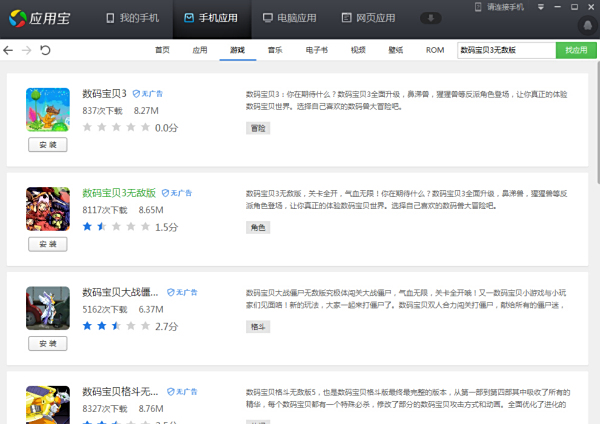Open the green 数码宝贝3无敌版 title link
The width and height of the screenshot is (600, 424).
[119, 193]
